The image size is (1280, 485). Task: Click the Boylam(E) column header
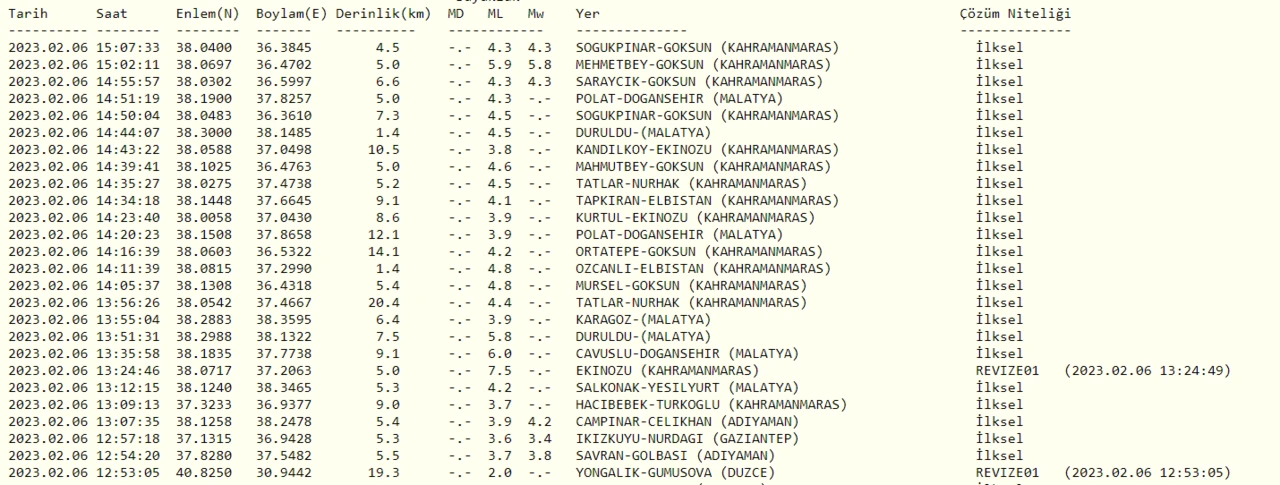pos(290,14)
